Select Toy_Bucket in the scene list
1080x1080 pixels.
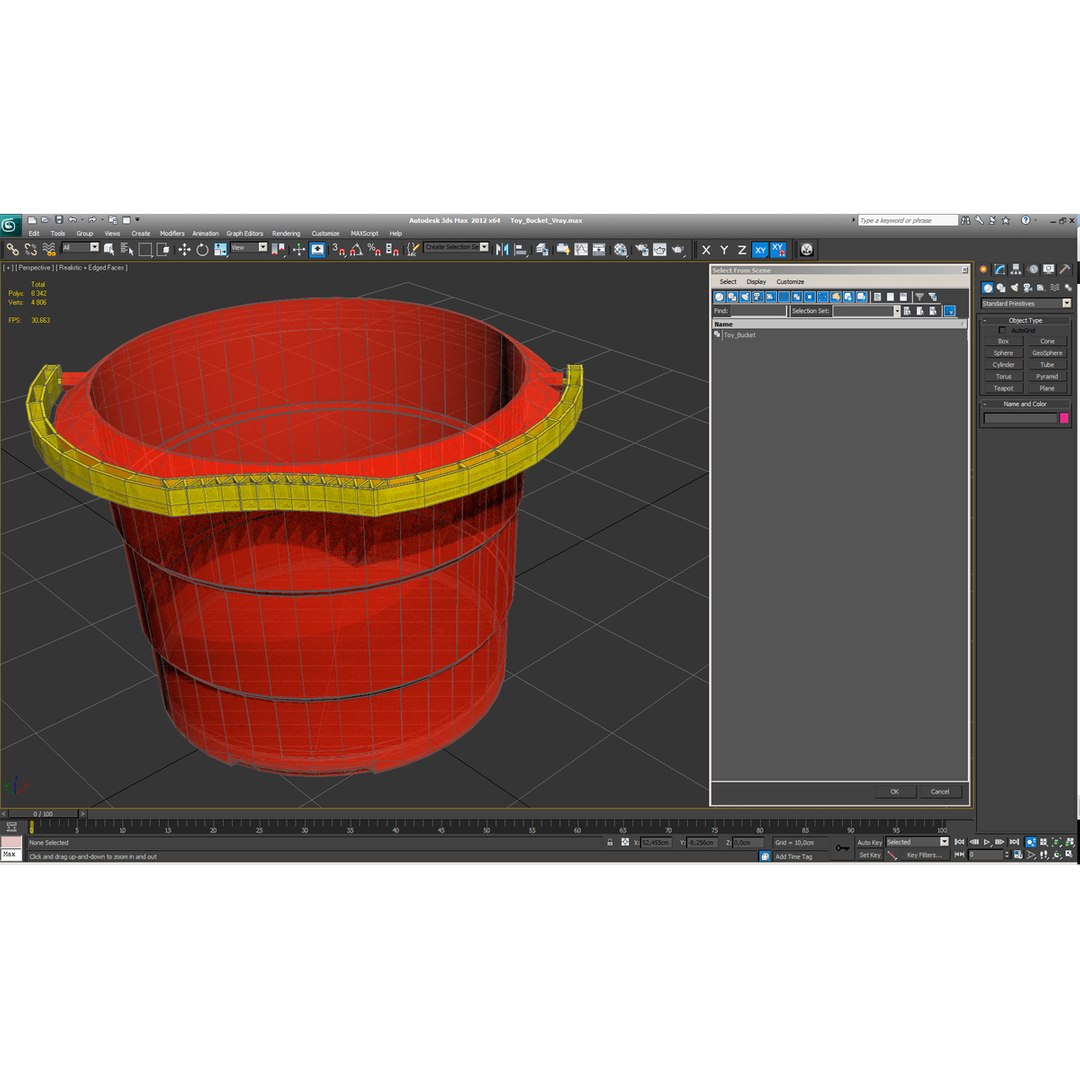(740, 335)
